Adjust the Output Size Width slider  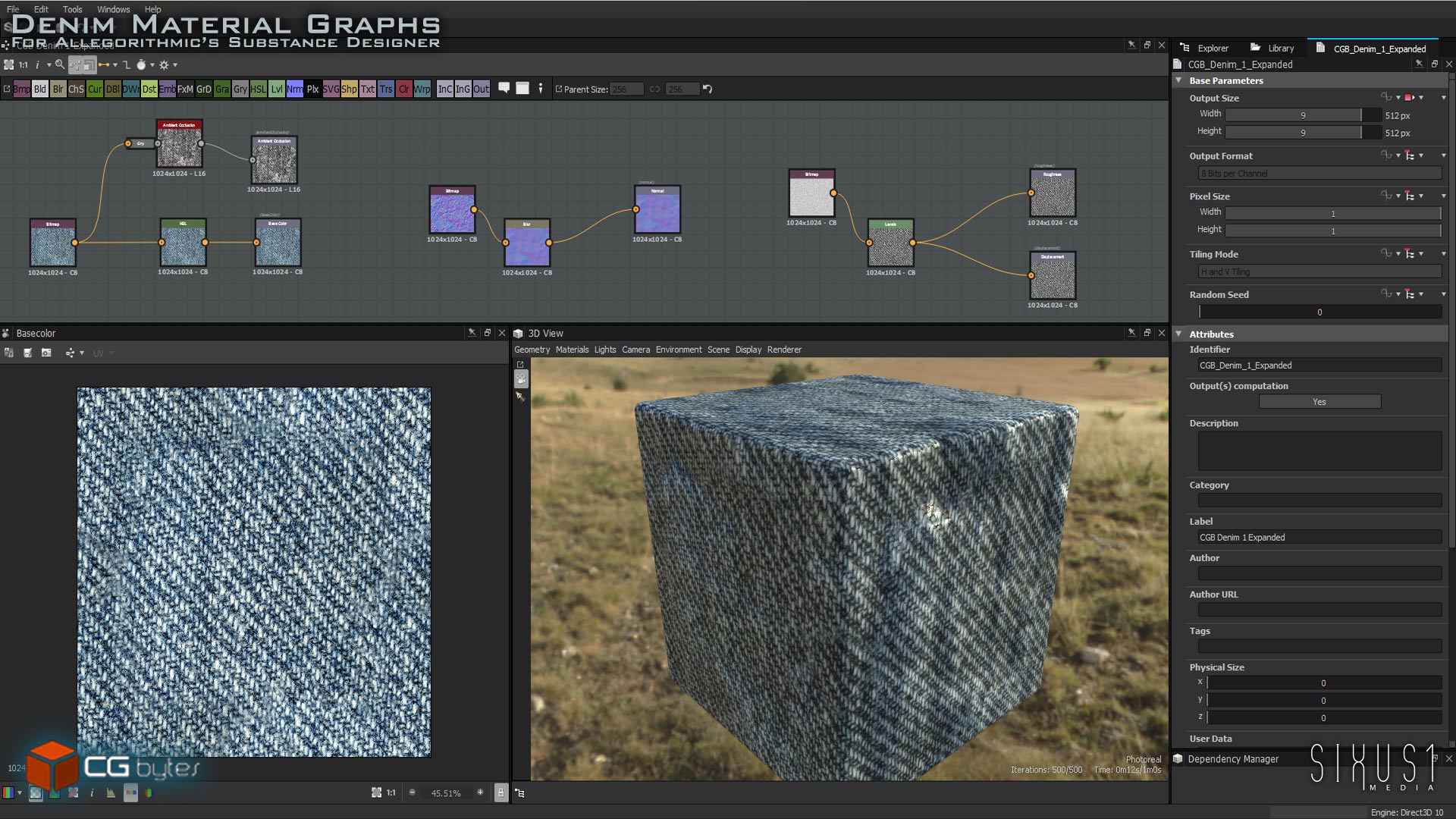(1303, 115)
